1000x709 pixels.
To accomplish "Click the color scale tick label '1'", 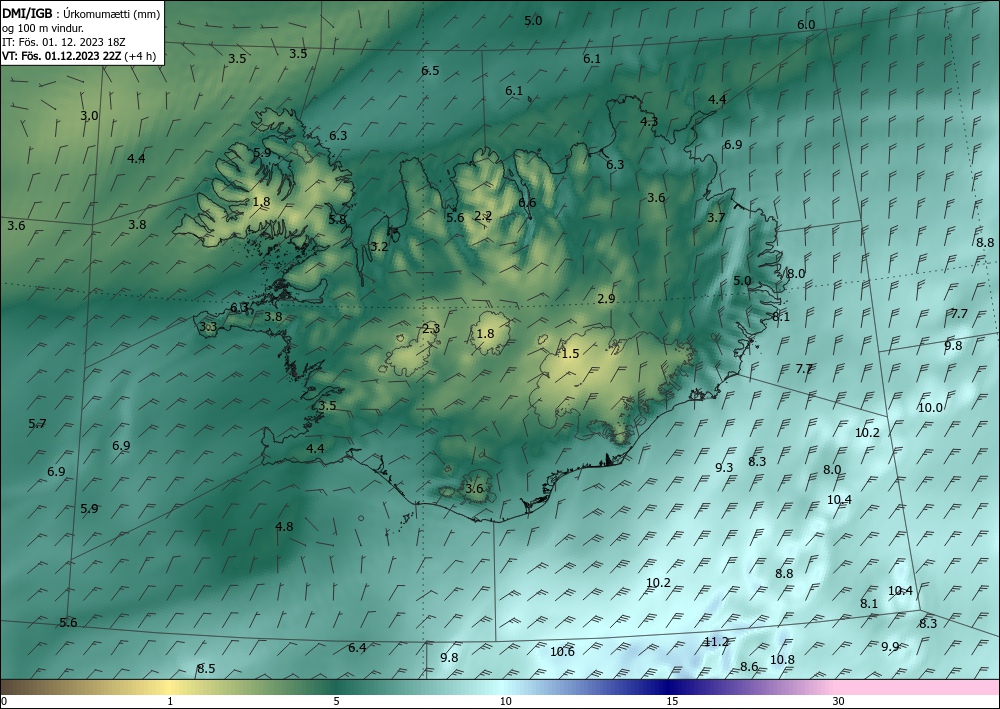I will (x=170, y=702).
